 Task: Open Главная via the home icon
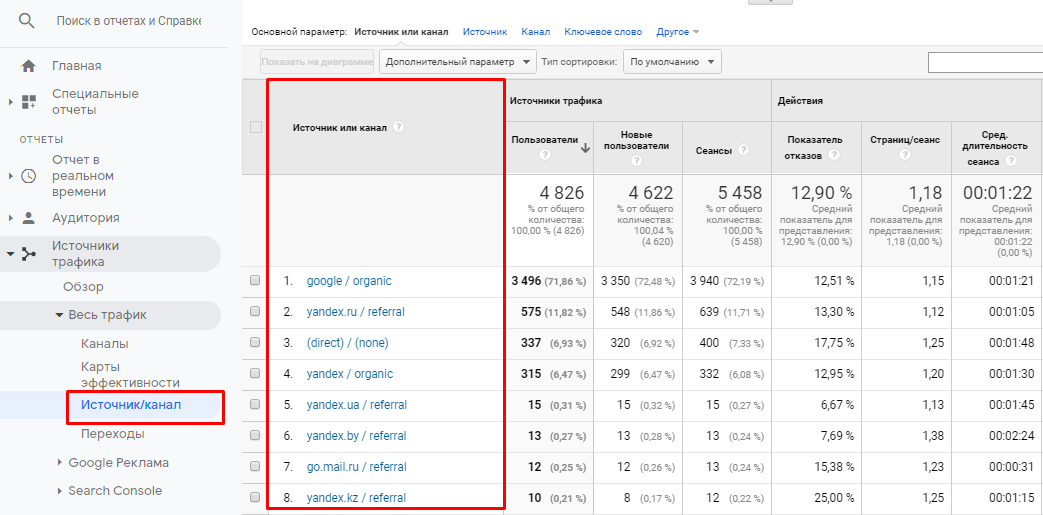coord(28,66)
